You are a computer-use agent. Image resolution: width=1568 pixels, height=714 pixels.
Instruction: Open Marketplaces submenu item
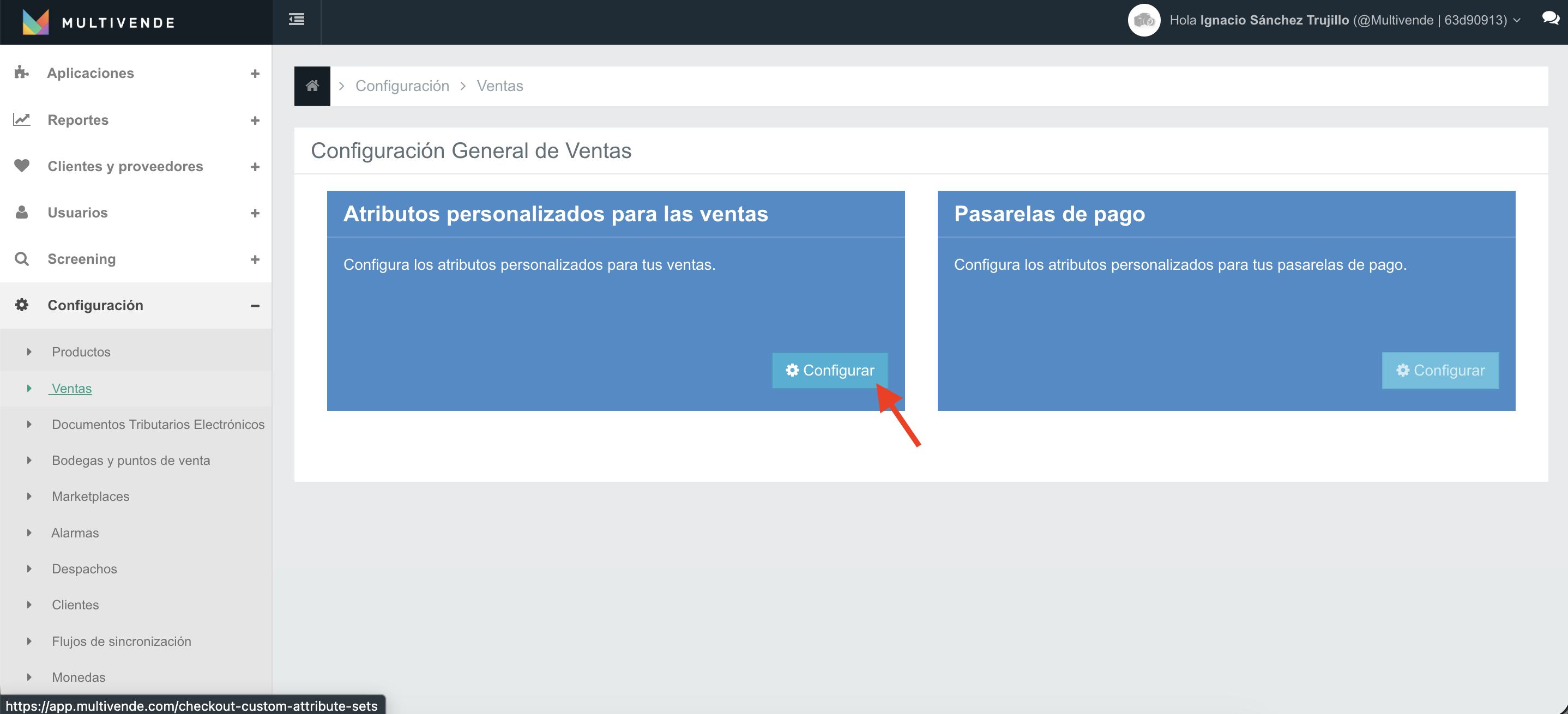coord(90,496)
